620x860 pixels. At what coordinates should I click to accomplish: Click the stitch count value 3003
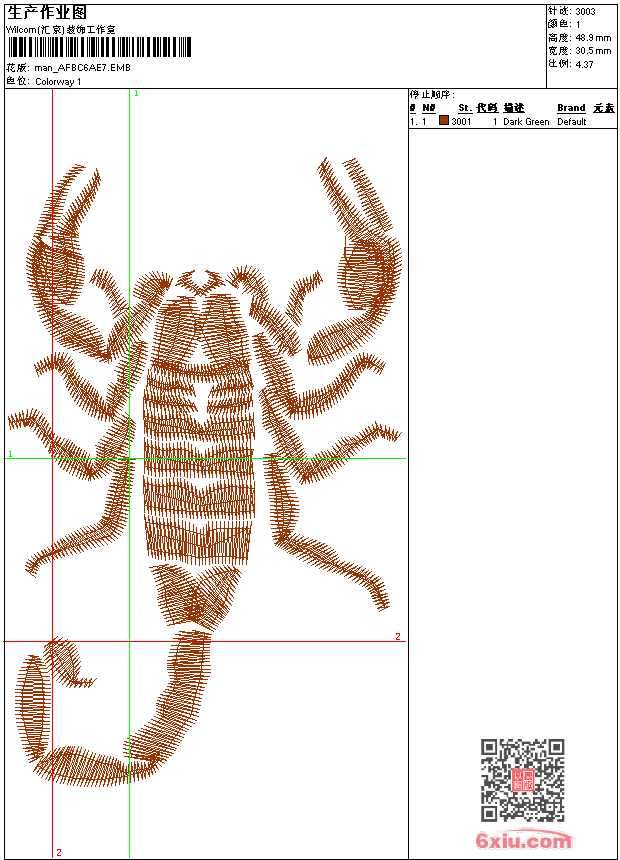(x=586, y=11)
